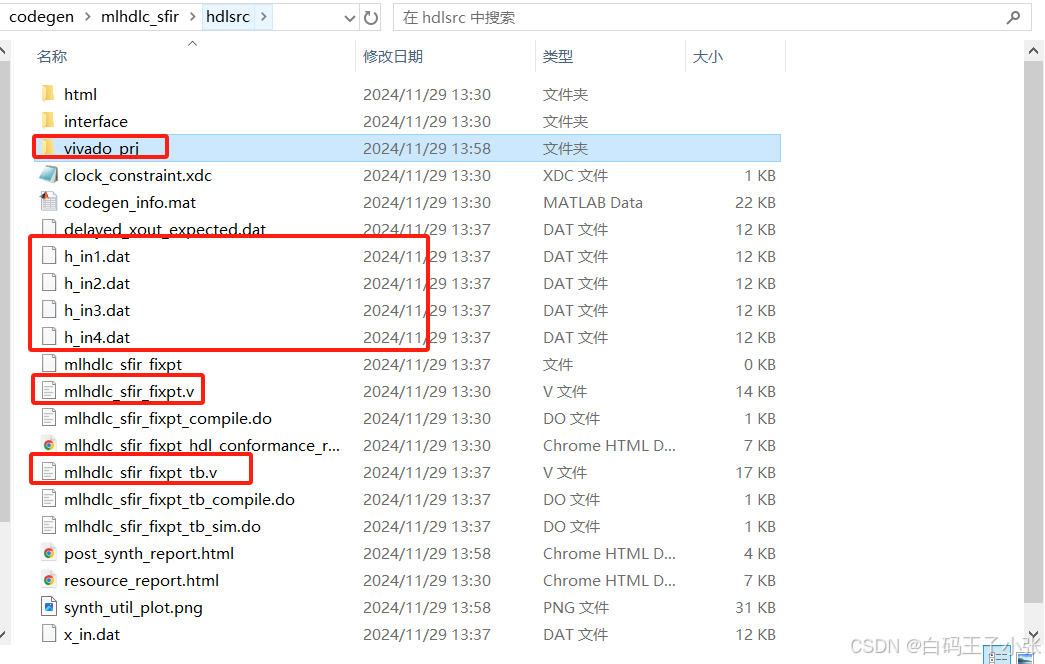Image resolution: width=1045 pixels, height=664 pixels.
Task: Select the file name synth_util_plot.png
Action: 133,607
